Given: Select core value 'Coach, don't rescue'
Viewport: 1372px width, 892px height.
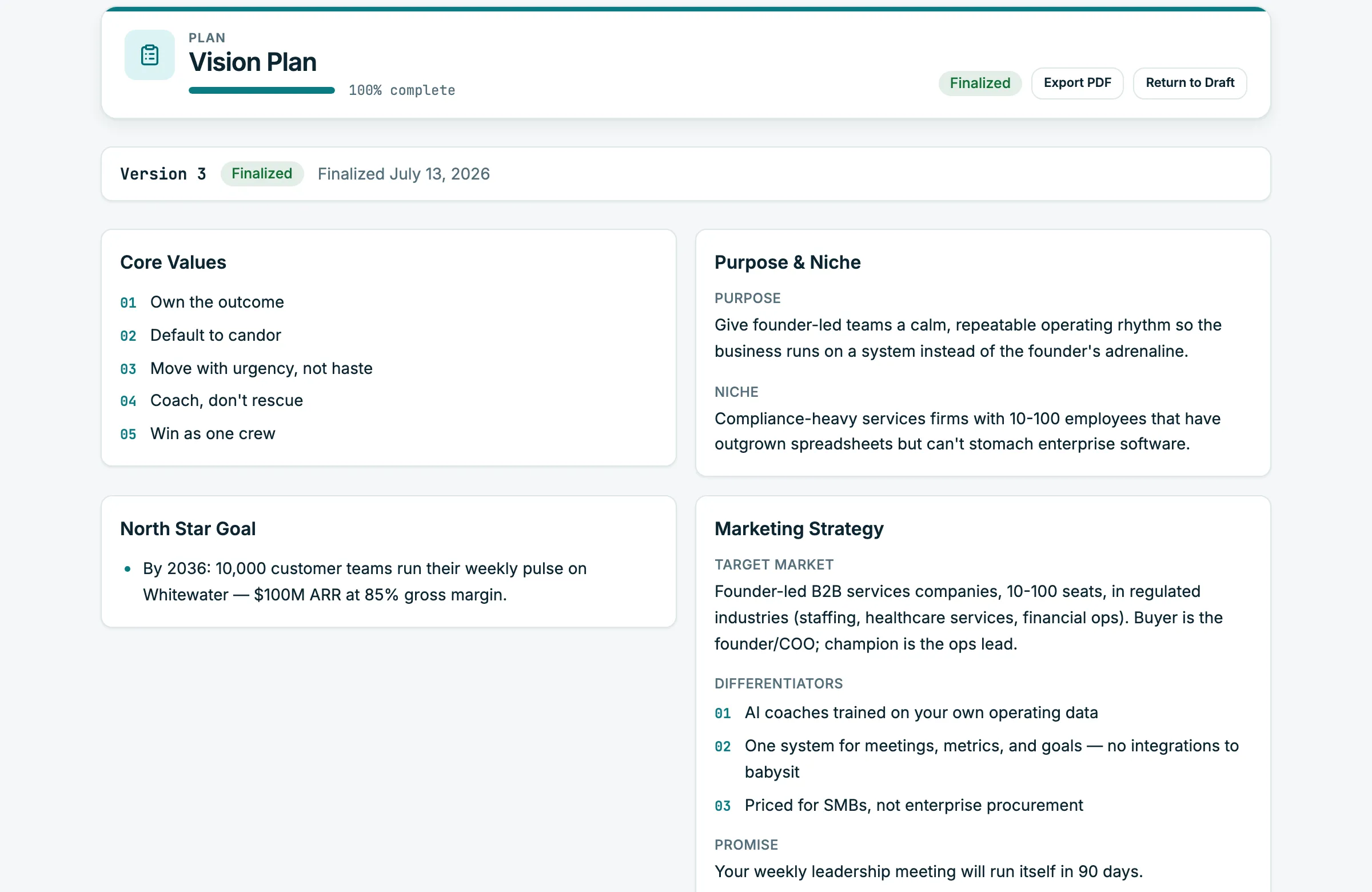Looking at the screenshot, I should [x=226, y=401].
